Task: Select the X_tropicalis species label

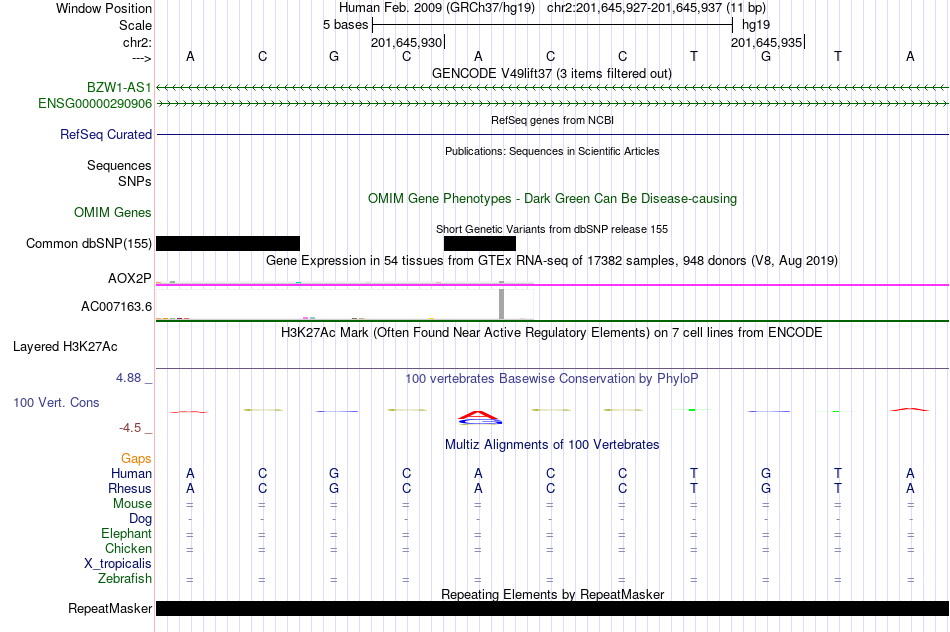Action: [118, 564]
